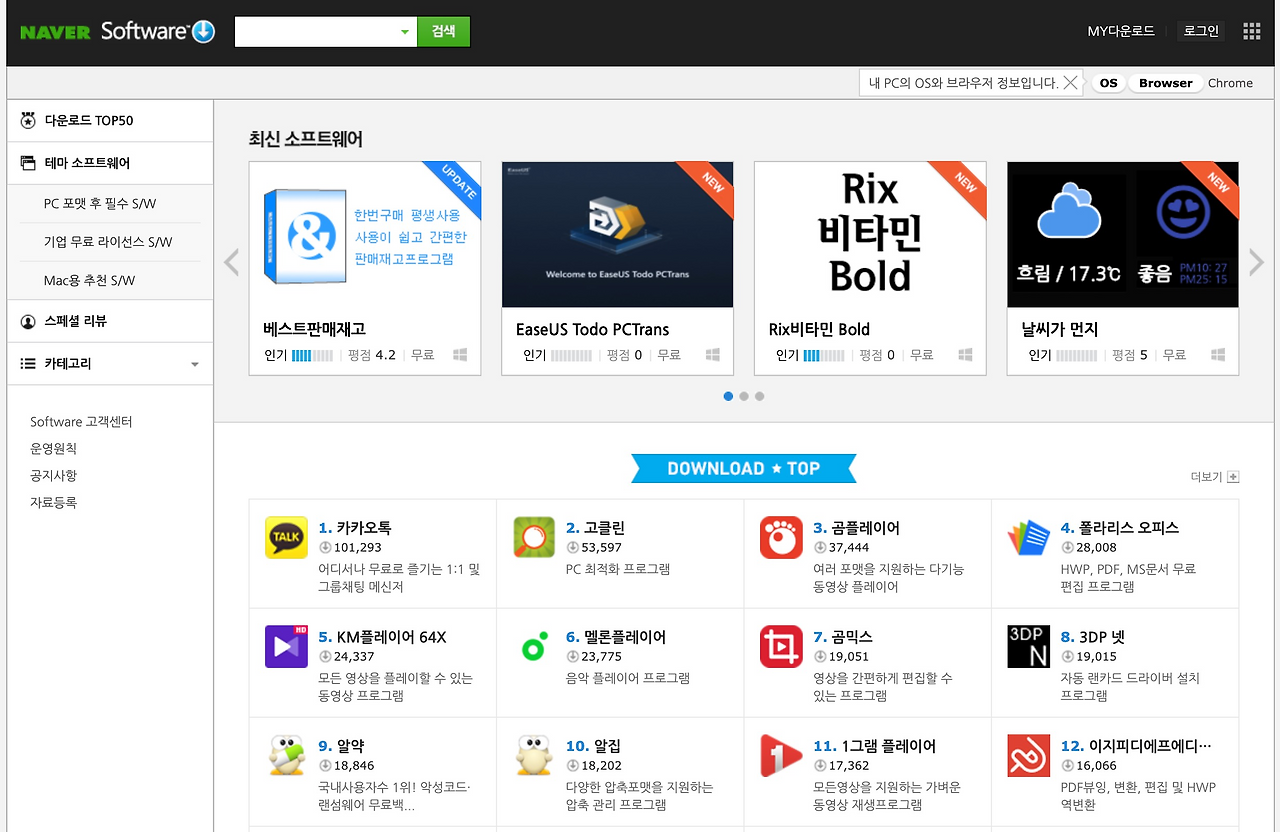Click the 날씨가 먼지 card title
This screenshot has height=832, width=1280.
click(1060, 329)
